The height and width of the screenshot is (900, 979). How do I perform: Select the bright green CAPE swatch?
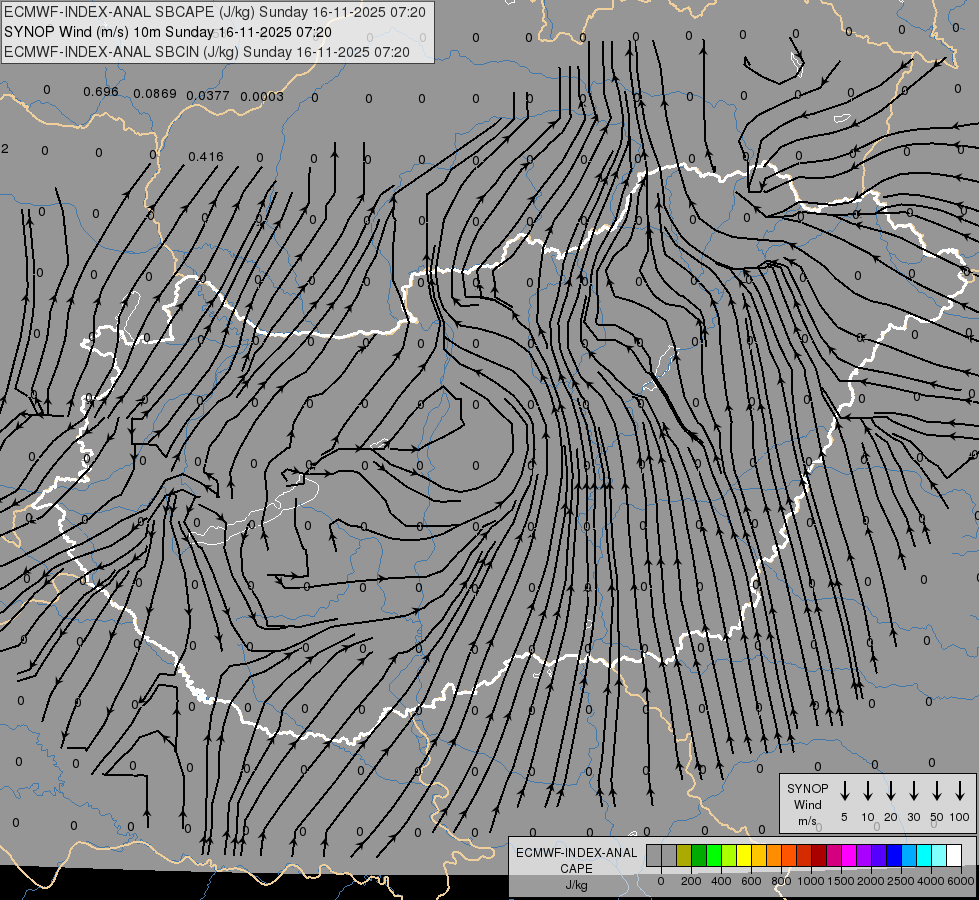(714, 855)
